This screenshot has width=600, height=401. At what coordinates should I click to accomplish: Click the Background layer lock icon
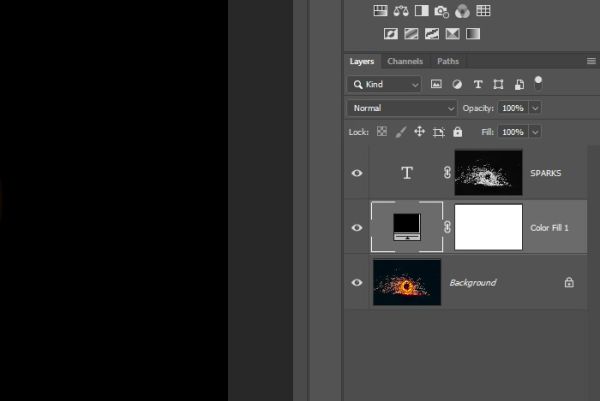pyautogui.click(x=569, y=282)
